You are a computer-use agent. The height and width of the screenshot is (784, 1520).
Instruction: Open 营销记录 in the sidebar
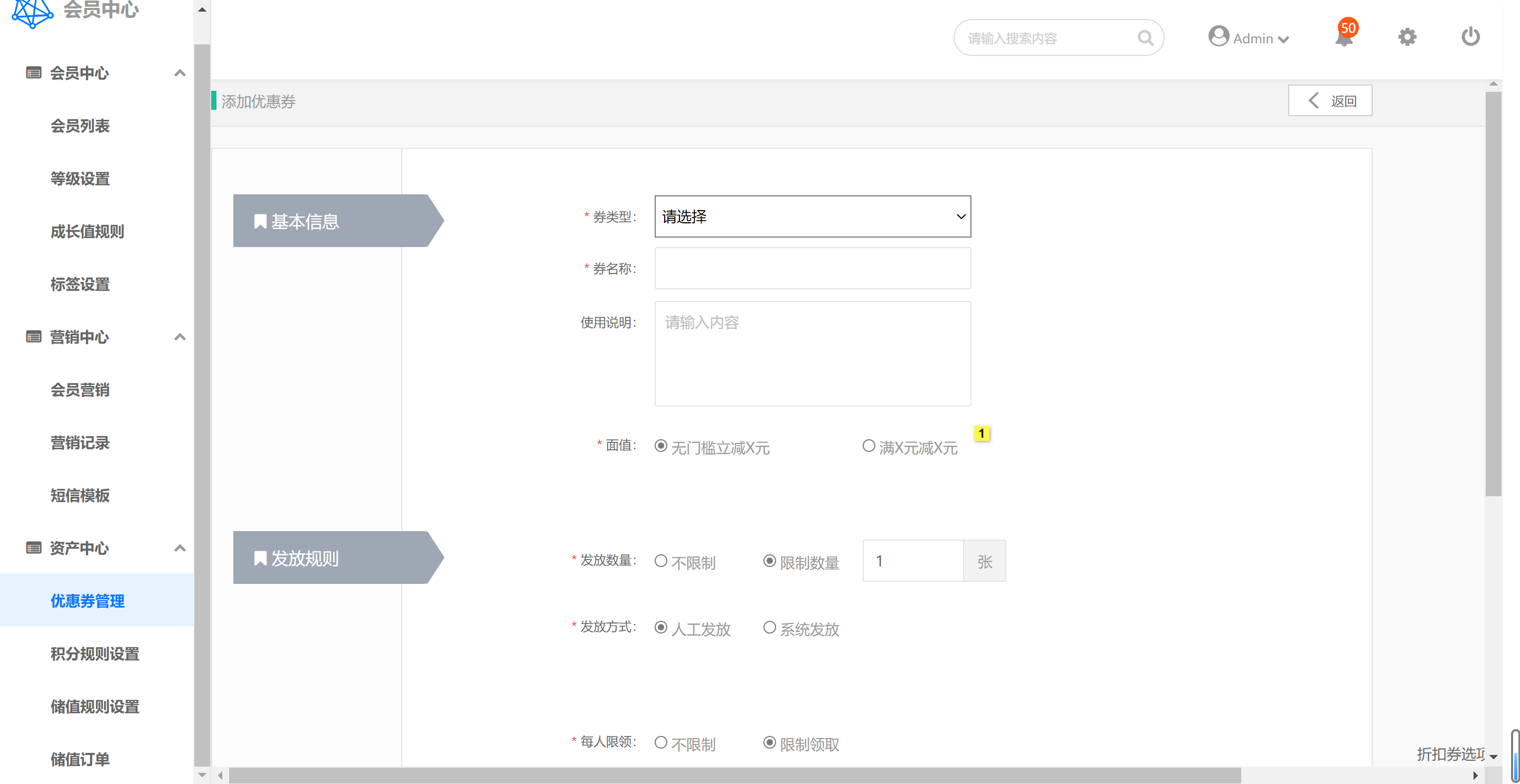click(x=80, y=442)
